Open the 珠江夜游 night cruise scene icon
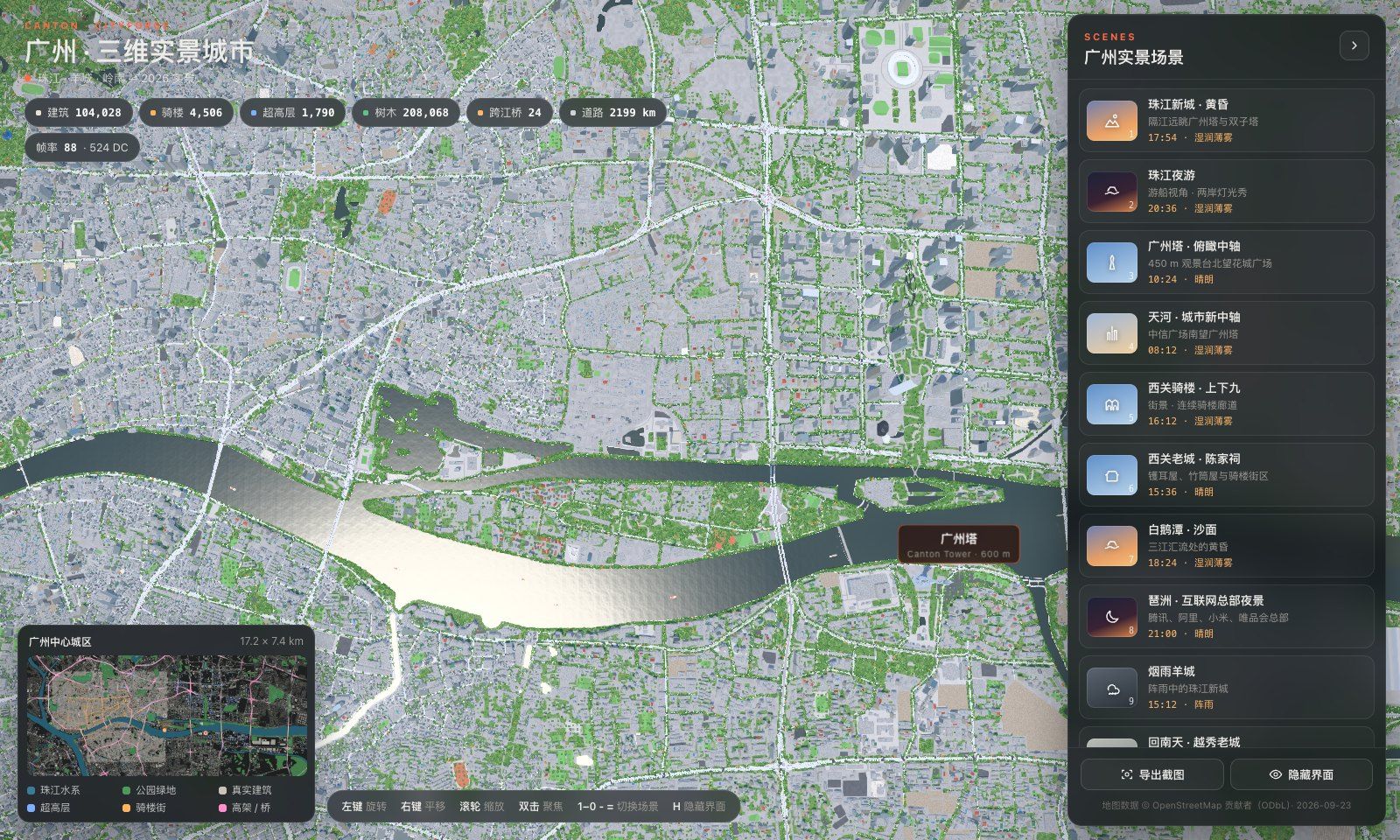Image resolution: width=1400 pixels, height=840 pixels. point(1111,192)
